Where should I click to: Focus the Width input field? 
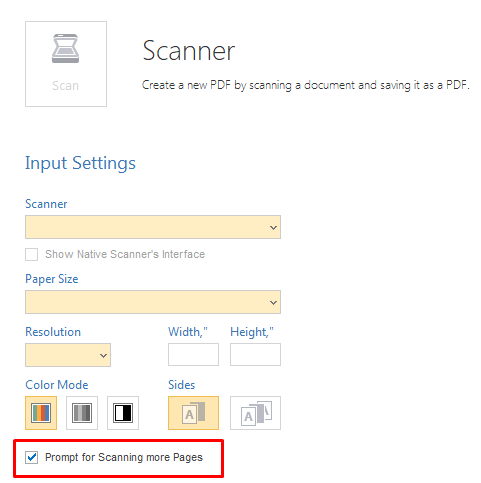click(x=193, y=354)
